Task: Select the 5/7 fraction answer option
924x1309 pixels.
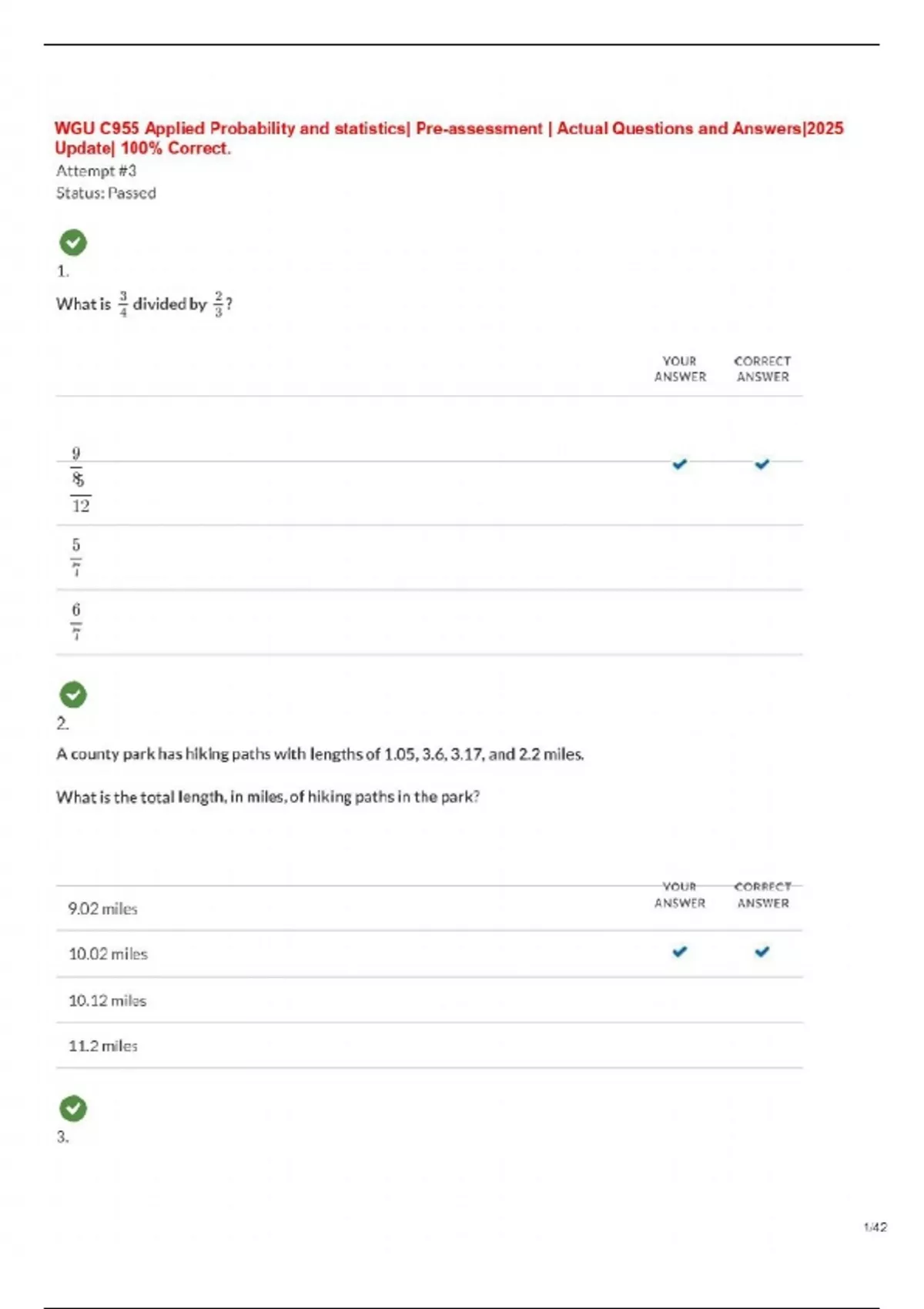Action: 75,557
